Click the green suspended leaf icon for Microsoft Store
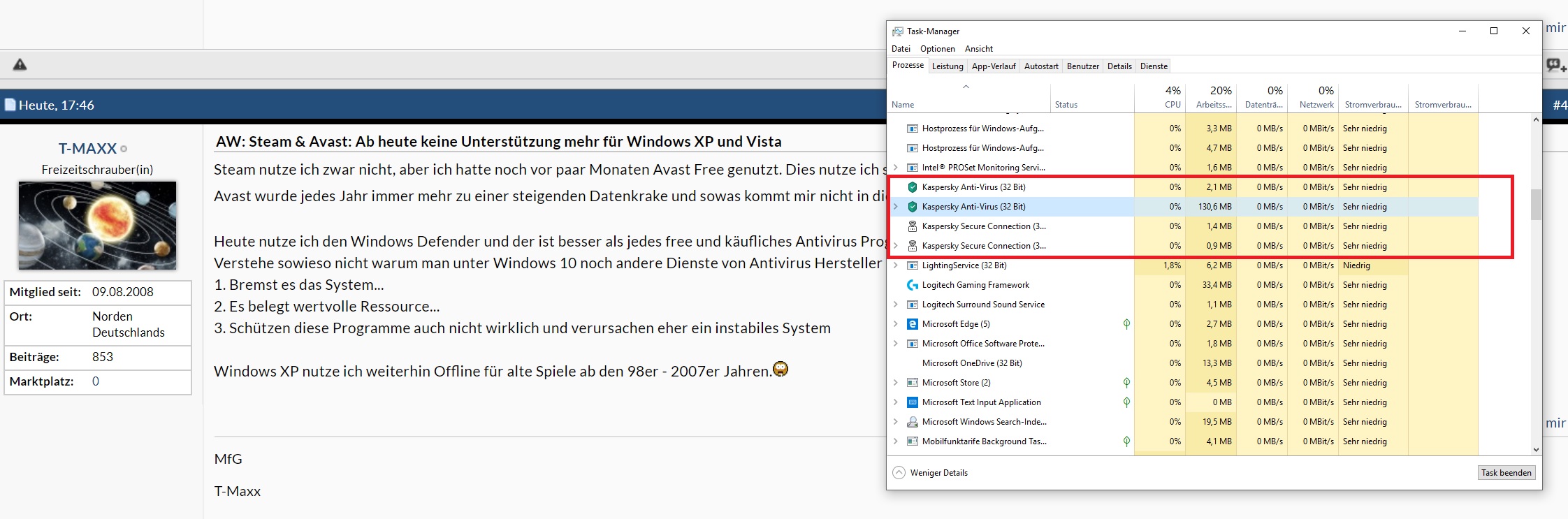Image resolution: width=1568 pixels, height=519 pixels. pyautogui.click(x=1126, y=383)
